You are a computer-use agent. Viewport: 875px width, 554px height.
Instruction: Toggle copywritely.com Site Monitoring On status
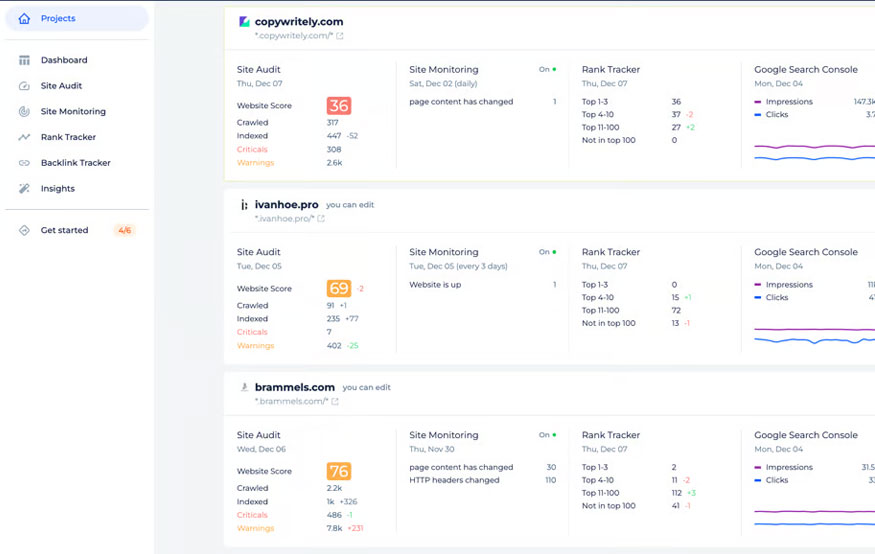547,70
